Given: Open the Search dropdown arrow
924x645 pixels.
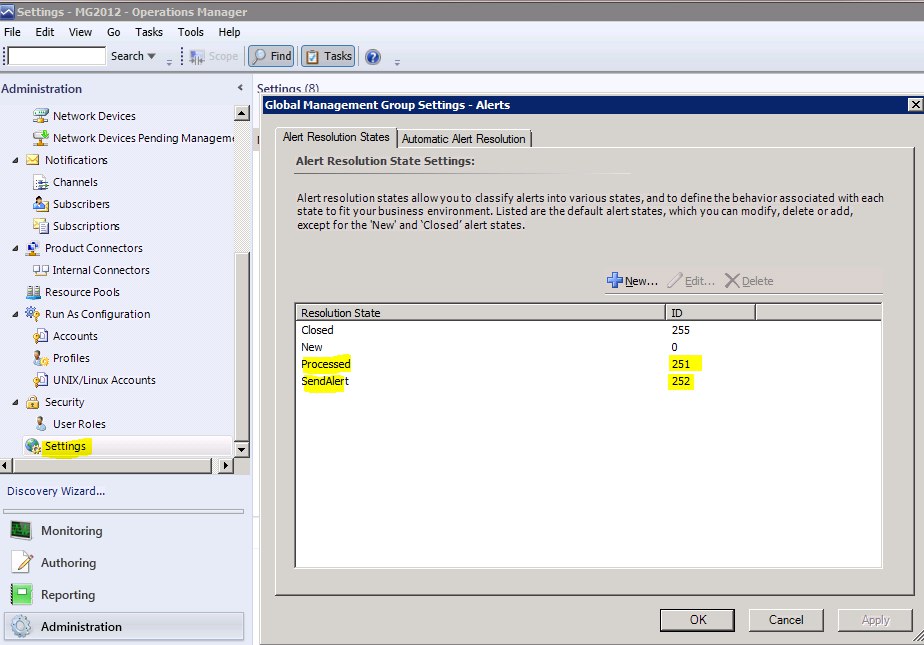Looking at the screenshot, I should 151,56.
